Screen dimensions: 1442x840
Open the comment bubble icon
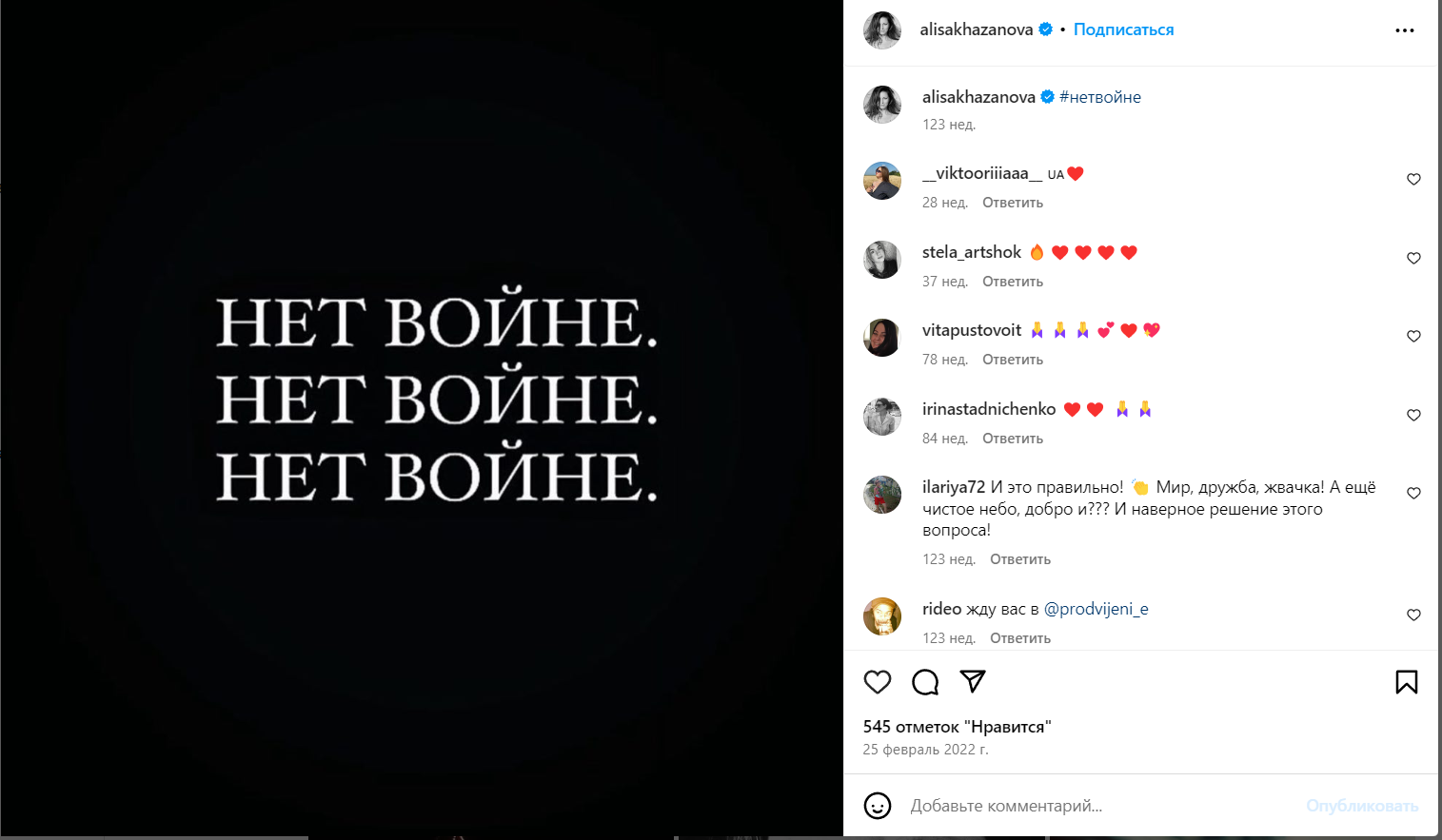(925, 682)
